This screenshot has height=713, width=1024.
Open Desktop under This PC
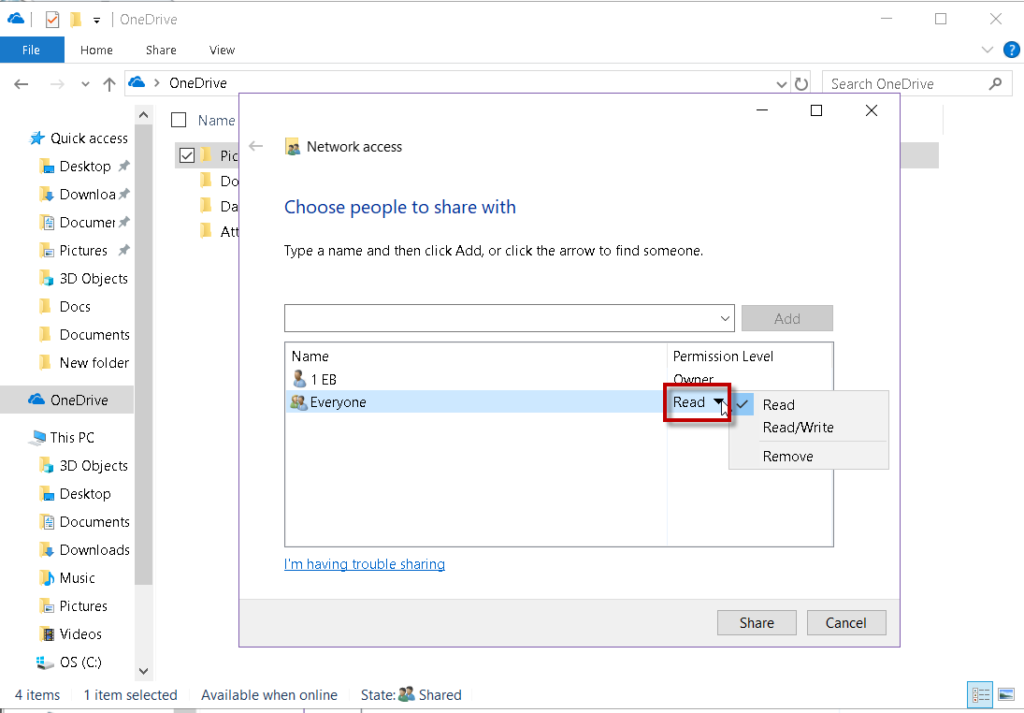click(x=85, y=494)
